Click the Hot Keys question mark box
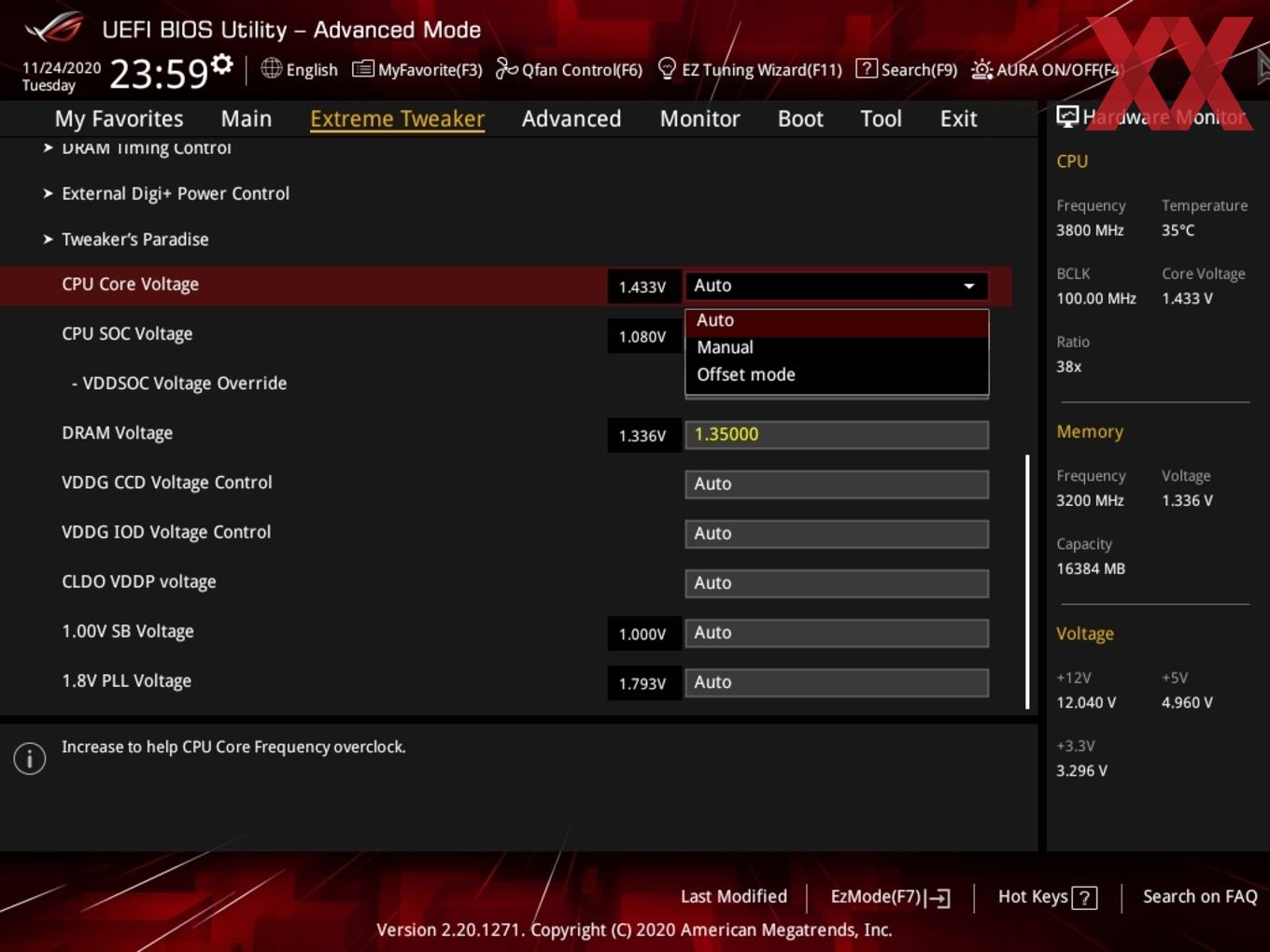 (1084, 898)
